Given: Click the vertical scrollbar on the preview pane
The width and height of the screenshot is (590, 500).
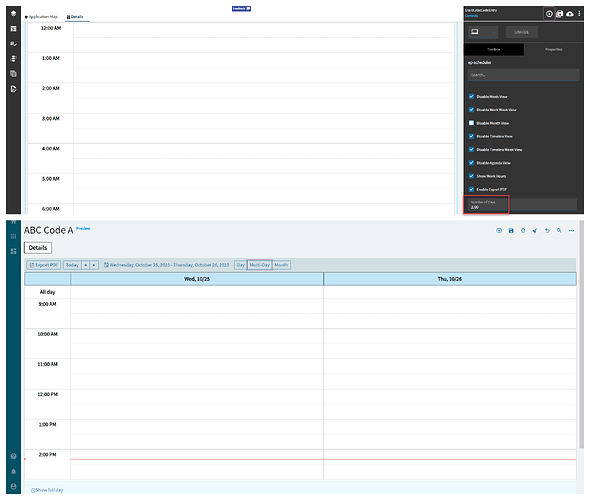Looking at the screenshot, I should 582,335.
